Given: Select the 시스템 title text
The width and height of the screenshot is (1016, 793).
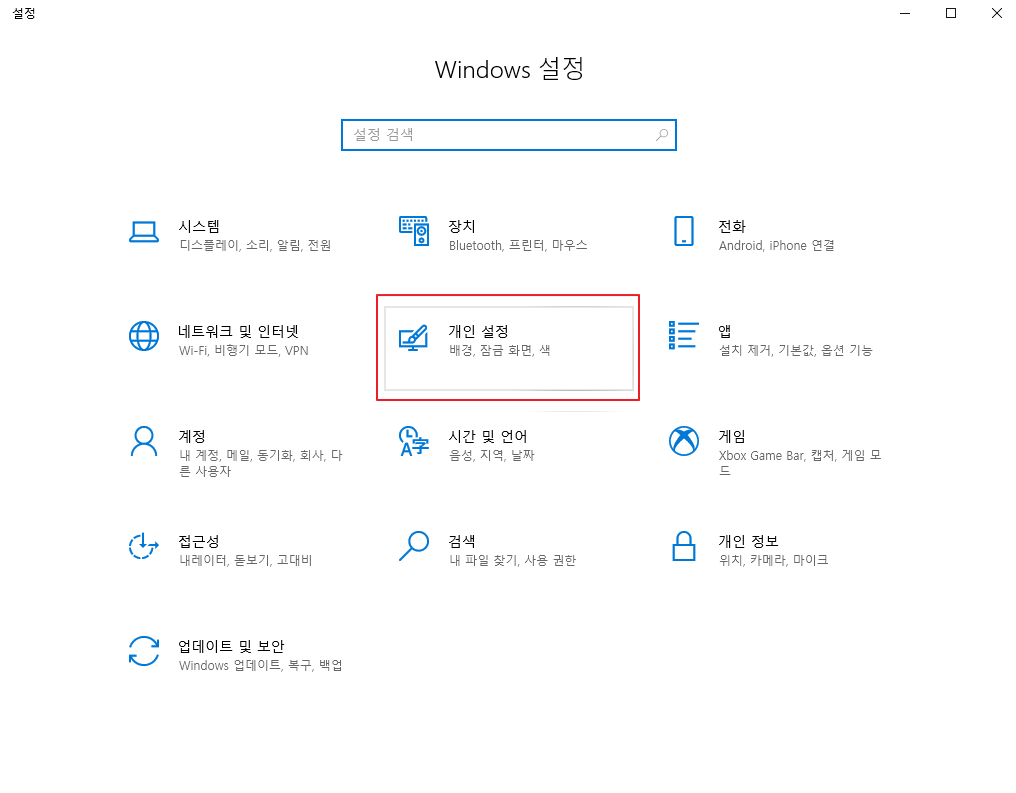Looking at the screenshot, I should point(199,226).
